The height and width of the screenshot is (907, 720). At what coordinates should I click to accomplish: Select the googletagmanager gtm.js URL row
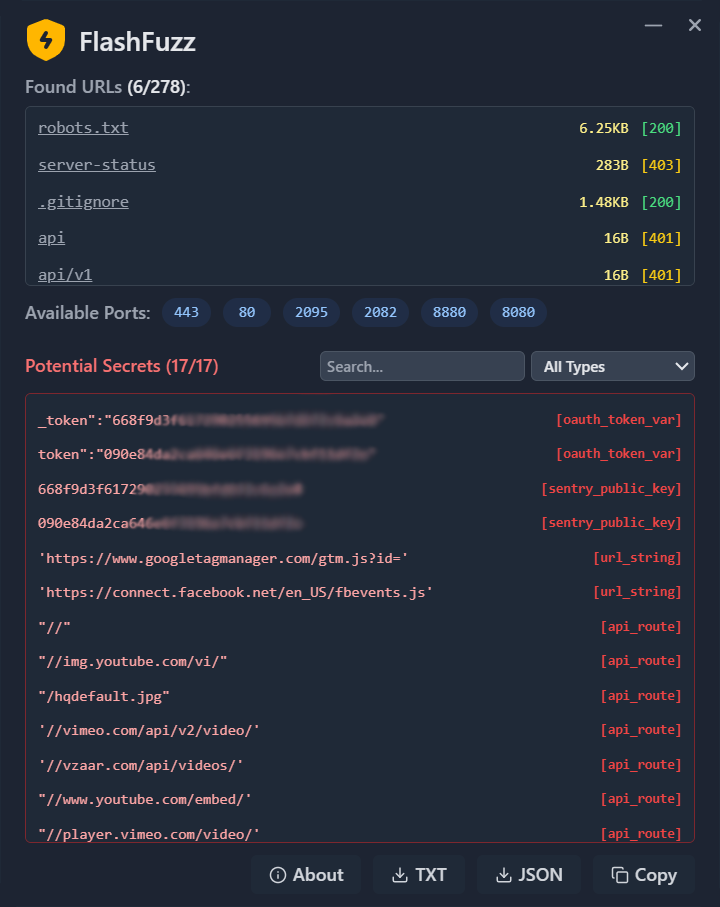click(360, 558)
